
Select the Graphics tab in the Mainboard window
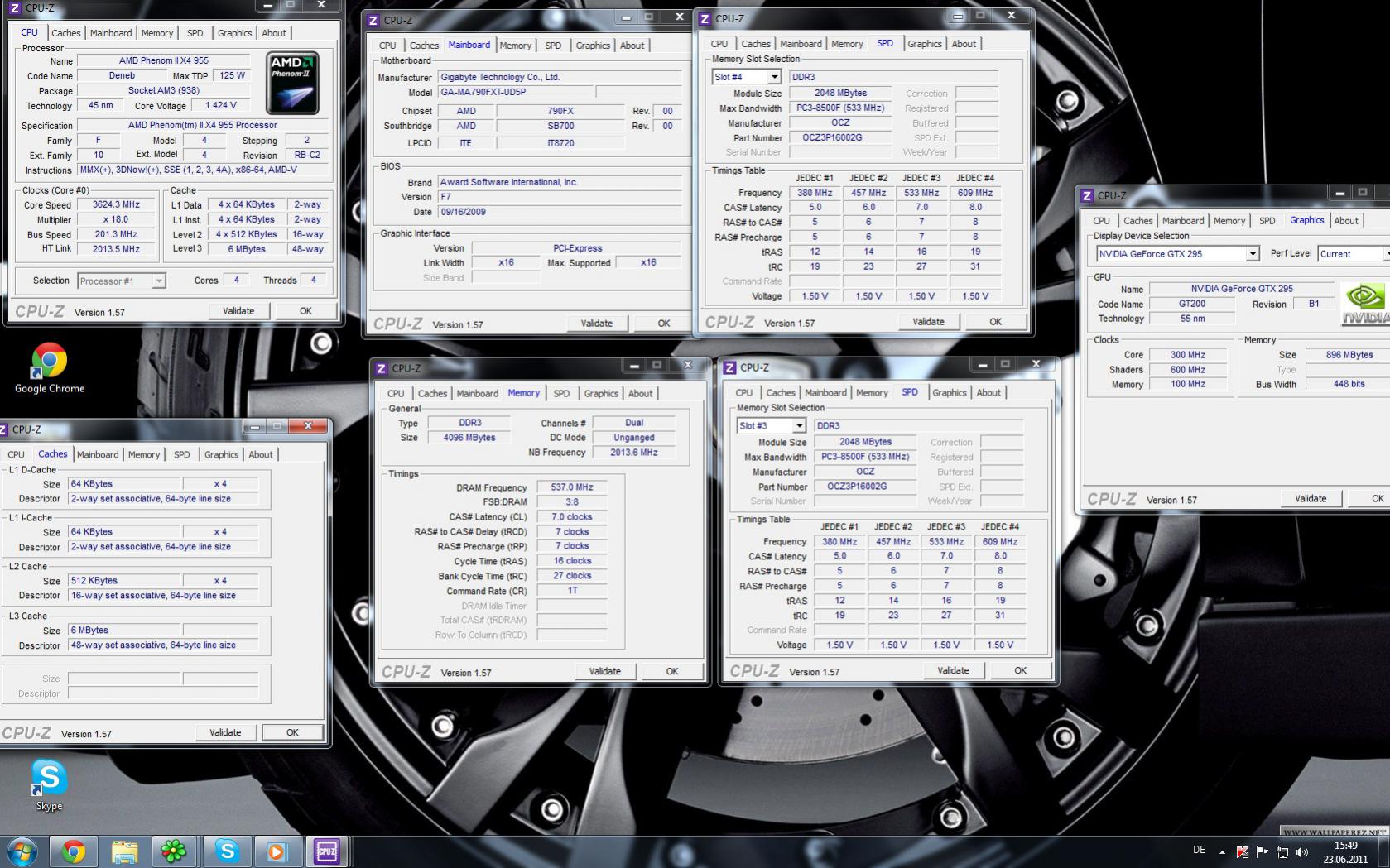pos(593,46)
